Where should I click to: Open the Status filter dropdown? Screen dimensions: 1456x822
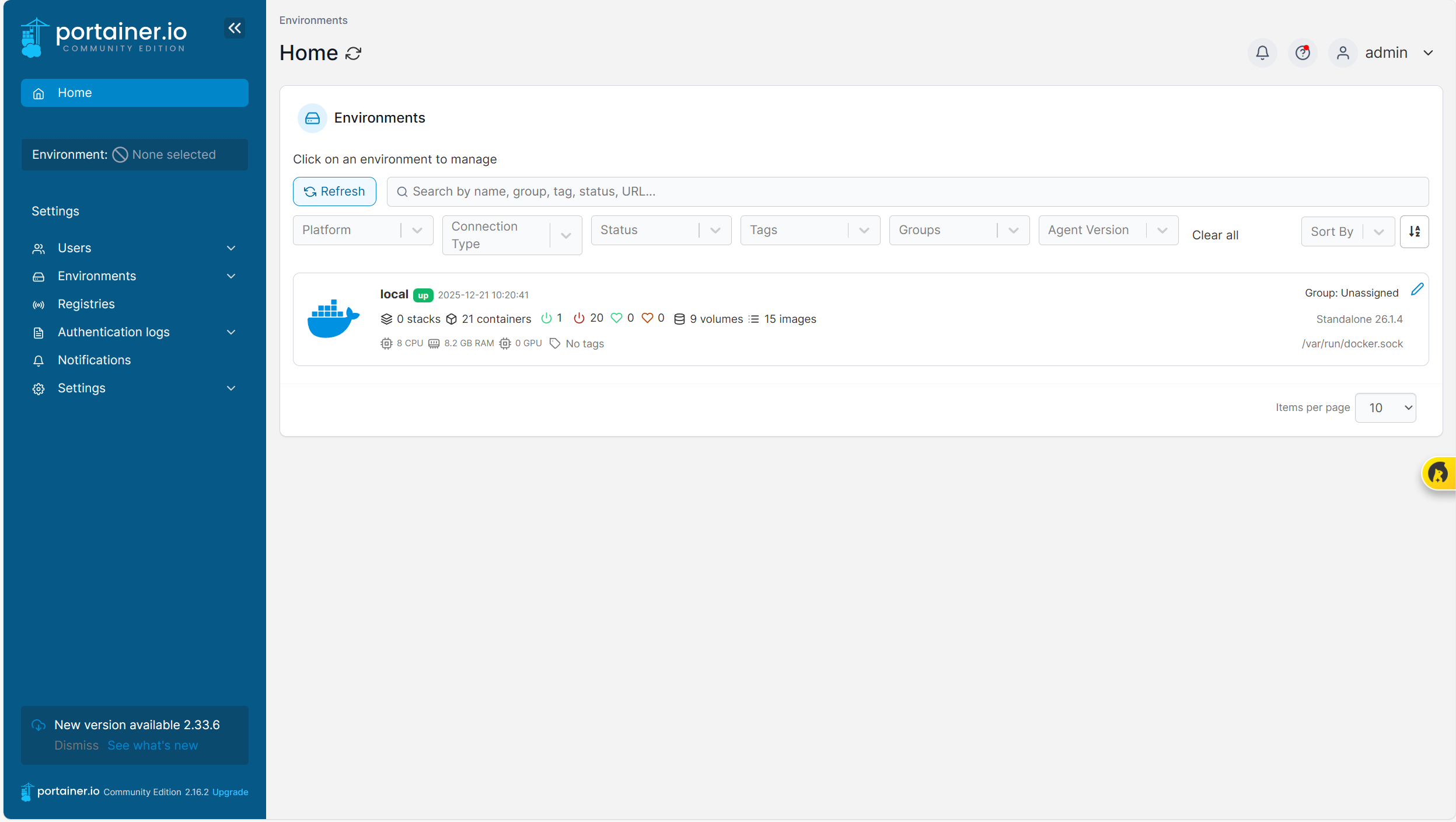[661, 230]
